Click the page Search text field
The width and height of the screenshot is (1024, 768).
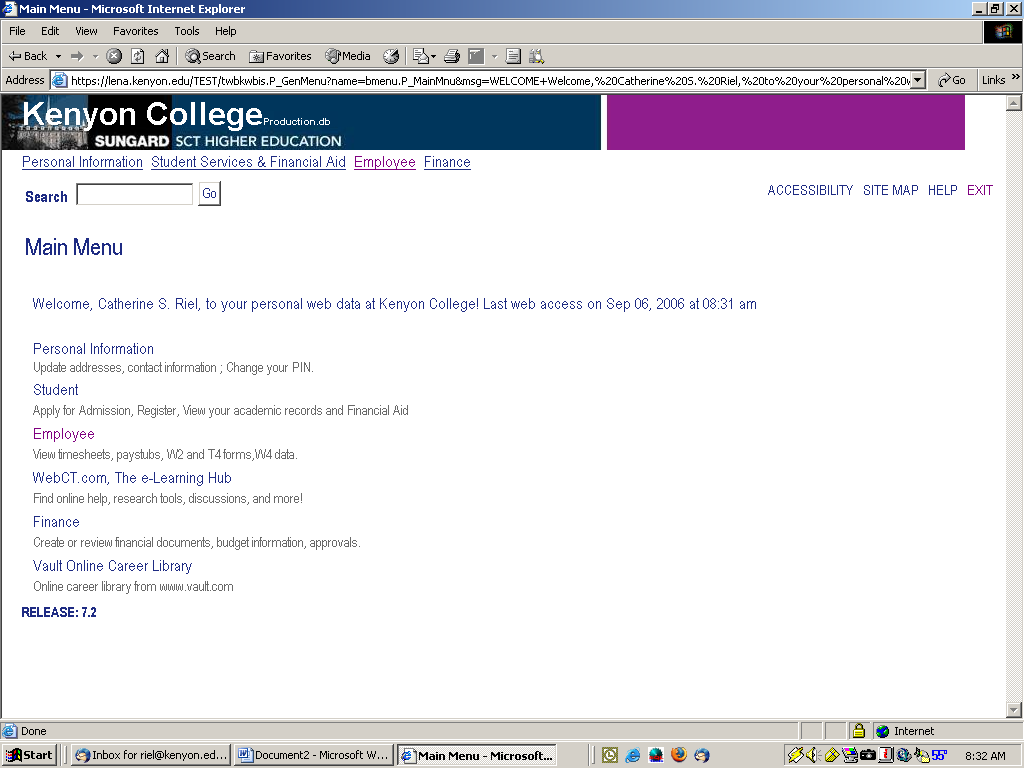135,194
